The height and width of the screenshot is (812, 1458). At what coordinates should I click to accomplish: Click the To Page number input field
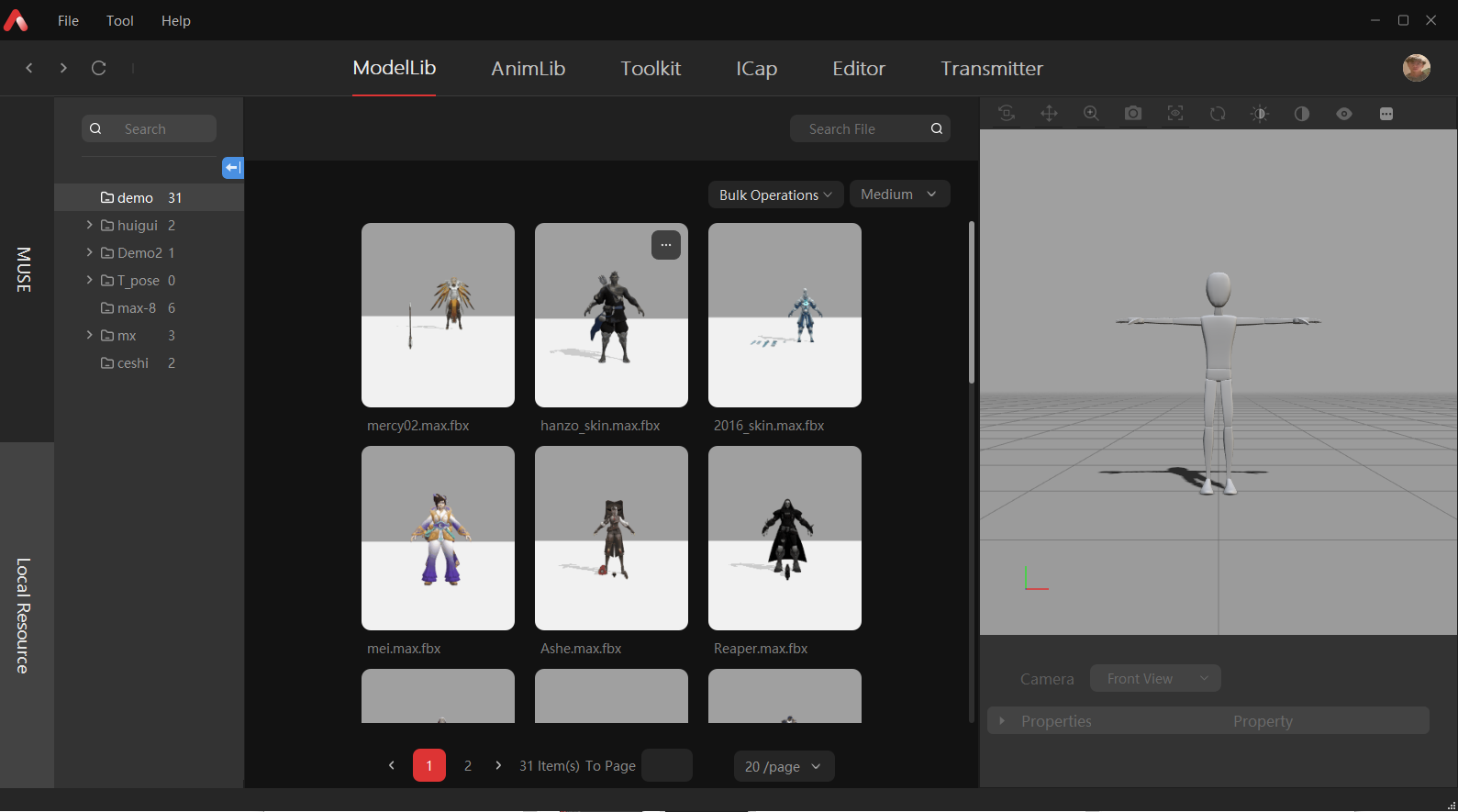point(667,765)
